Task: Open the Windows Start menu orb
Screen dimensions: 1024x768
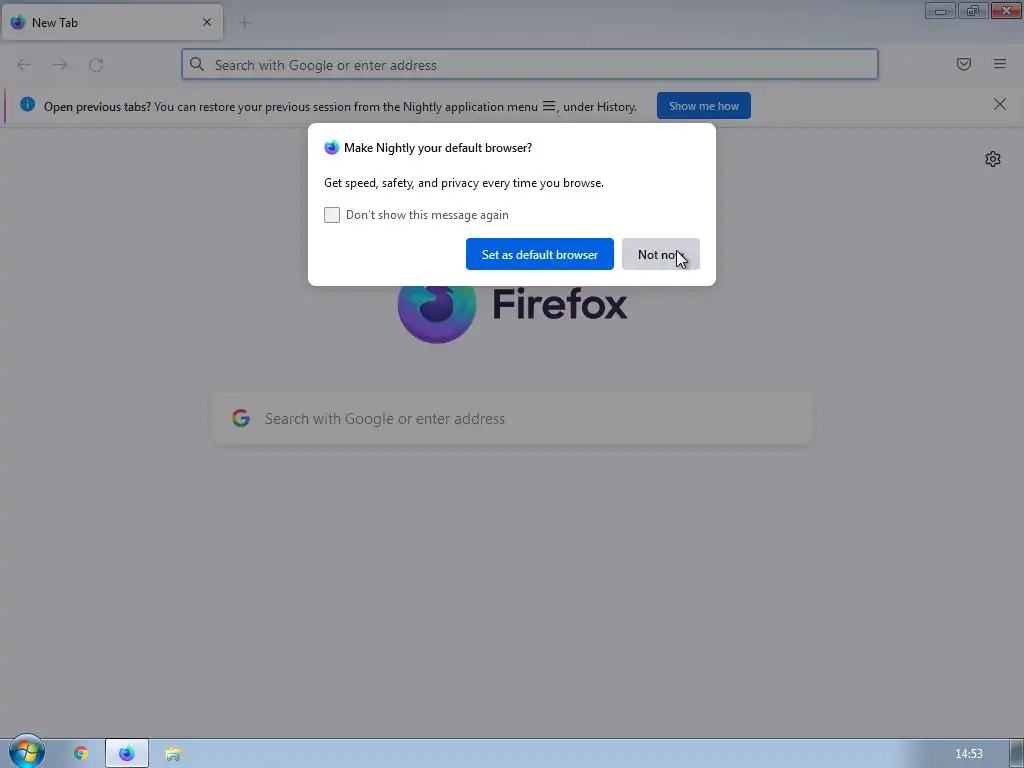Action: [27, 752]
